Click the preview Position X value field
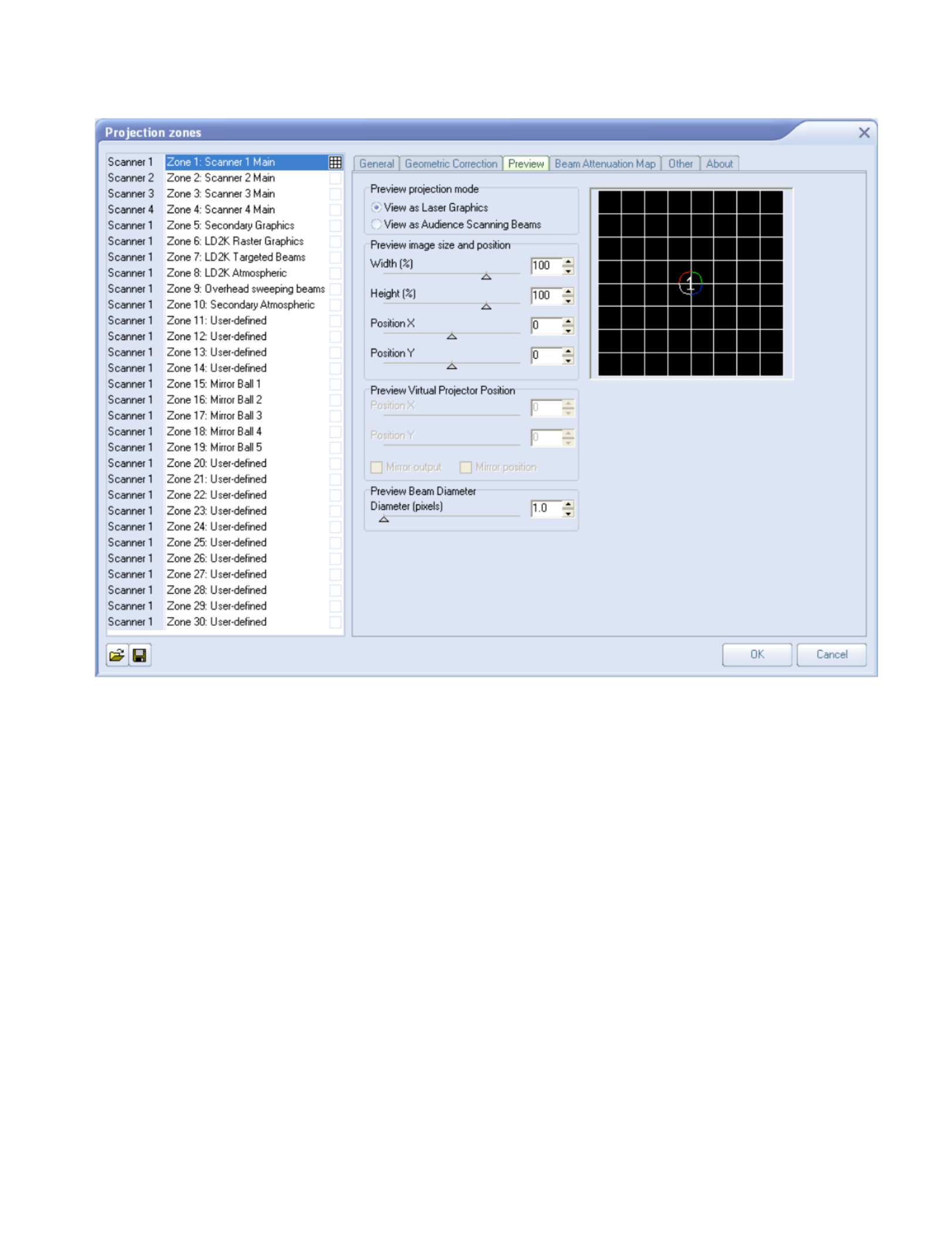The height and width of the screenshot is (1233, 952). (546, 326)
